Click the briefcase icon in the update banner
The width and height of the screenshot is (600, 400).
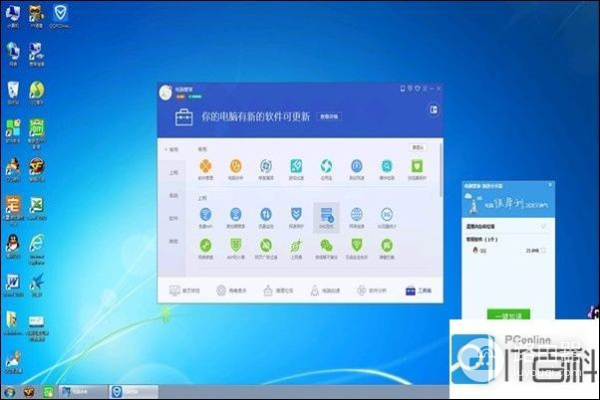click(186, 117)
